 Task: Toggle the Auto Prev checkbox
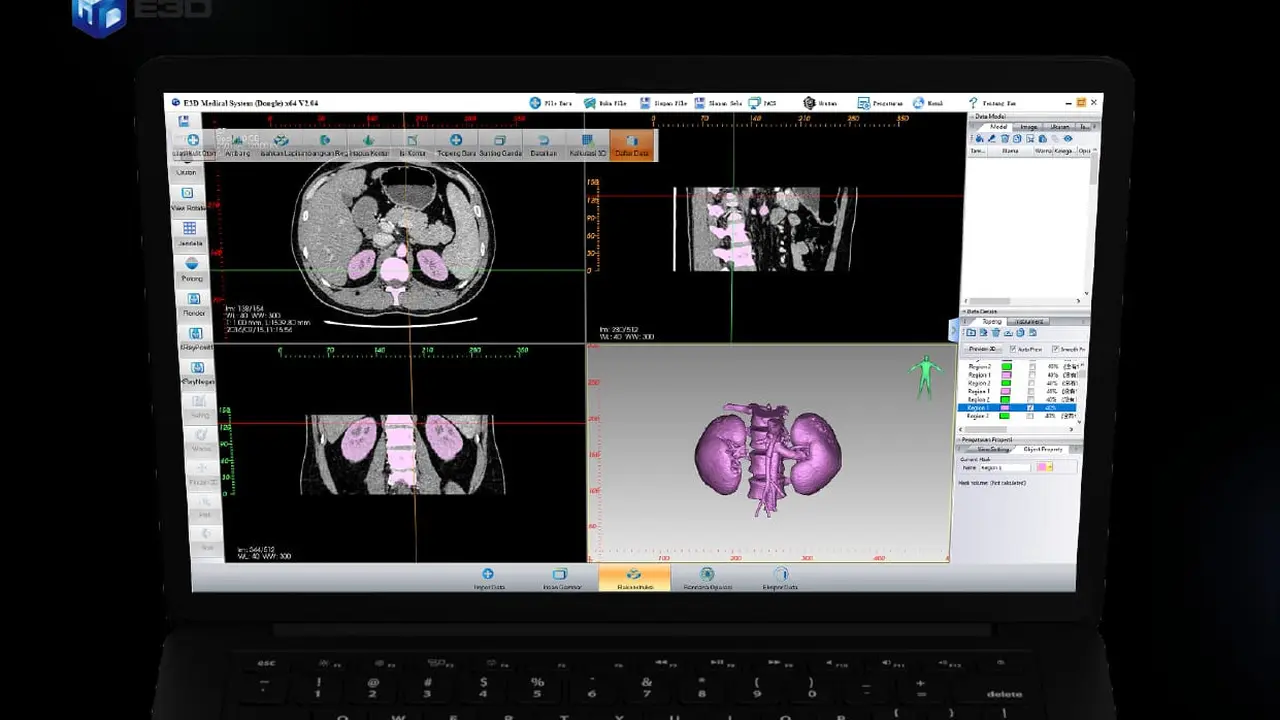[1013, 349]
